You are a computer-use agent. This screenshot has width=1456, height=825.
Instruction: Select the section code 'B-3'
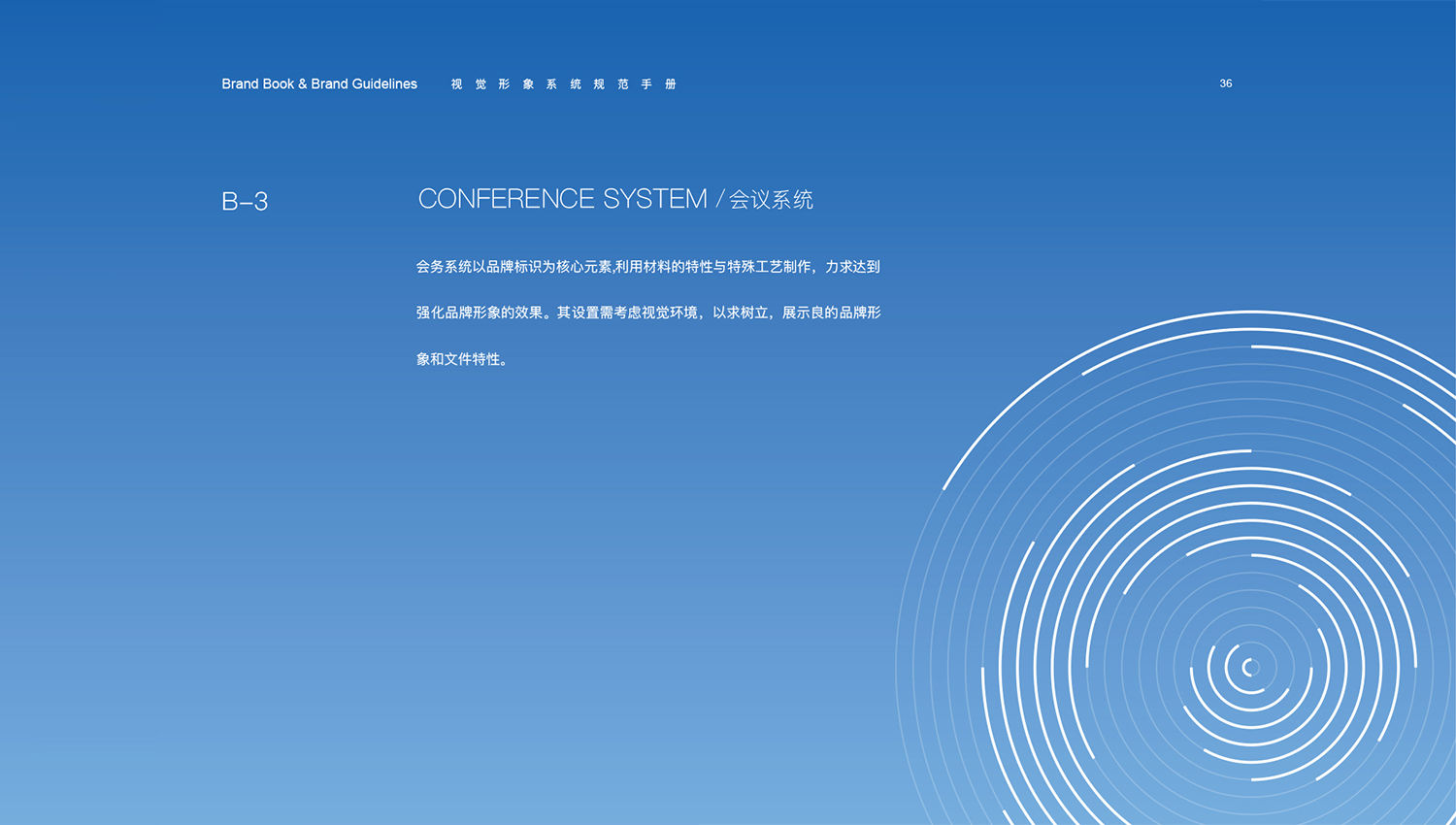245,201
